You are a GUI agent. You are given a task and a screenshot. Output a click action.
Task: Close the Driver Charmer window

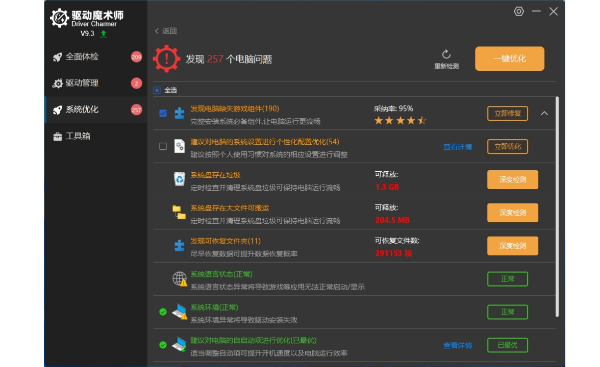pyautogui.click(x=553, y=11)
